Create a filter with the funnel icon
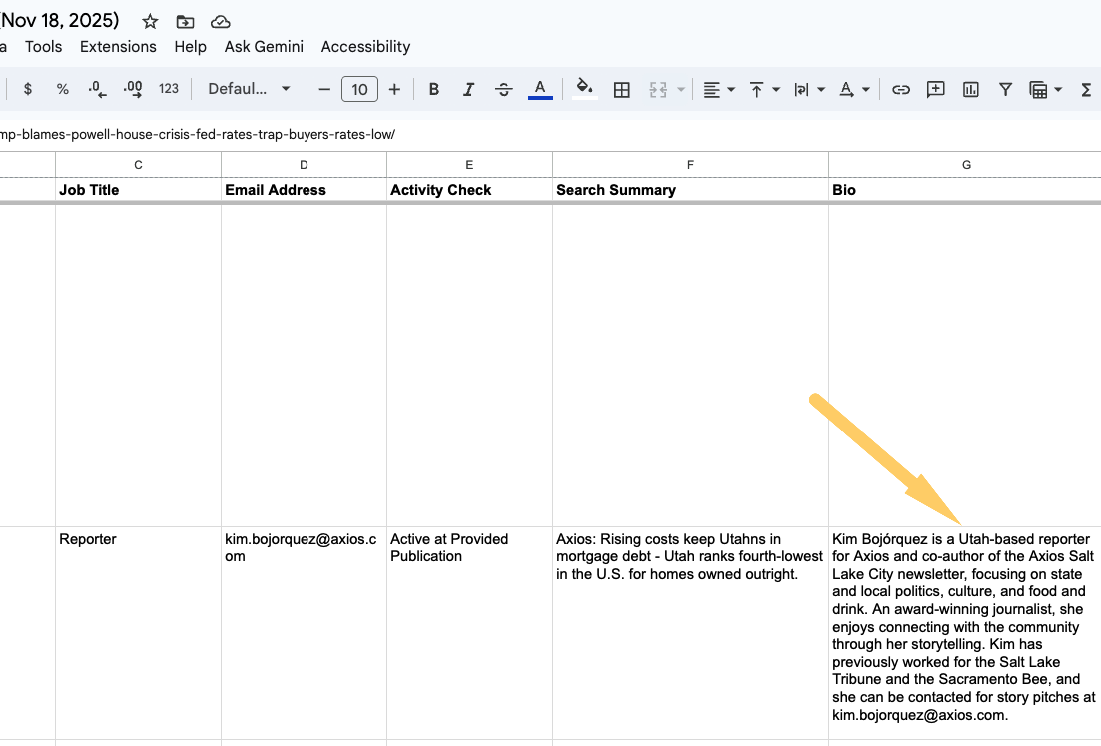The width and height of the screenshot is (1101, 746). pos(1006,90)
